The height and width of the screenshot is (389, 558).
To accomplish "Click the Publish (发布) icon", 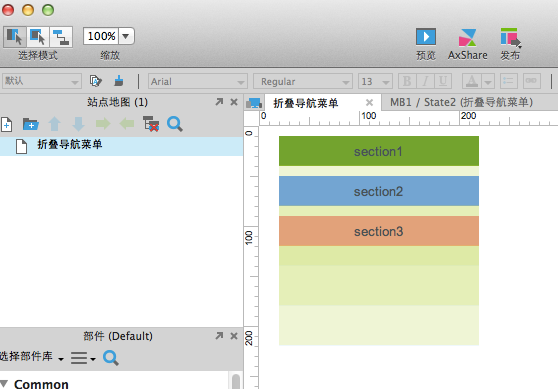I will pyautogui.click(x=510, y=37).
